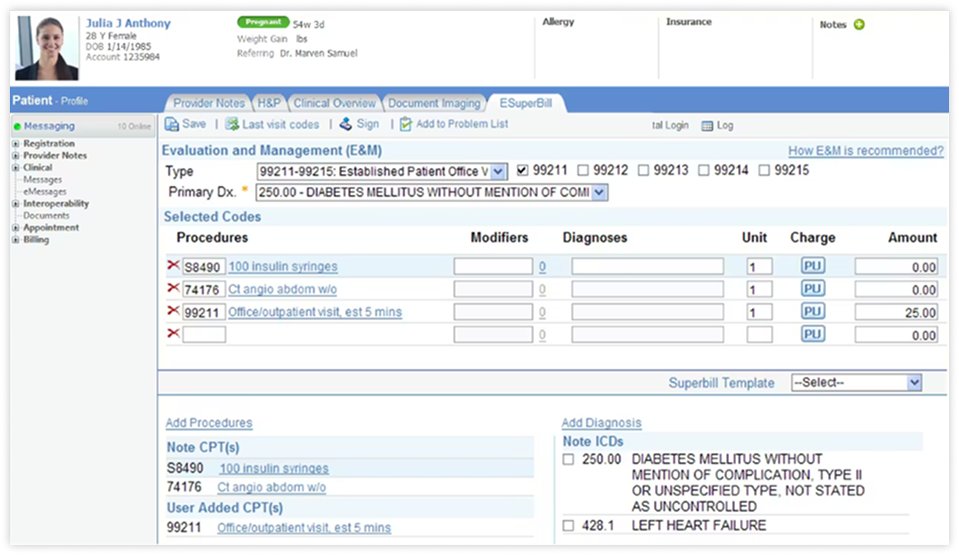959x555 pixels.
Task: Click the Messaging panel header
Action: tap(83, 126)
